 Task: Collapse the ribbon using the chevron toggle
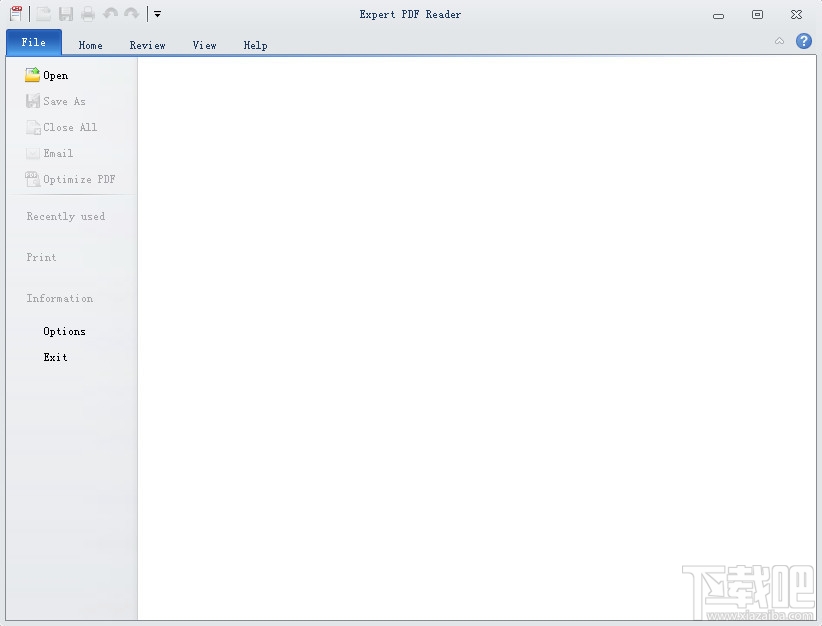click(778, 41)
